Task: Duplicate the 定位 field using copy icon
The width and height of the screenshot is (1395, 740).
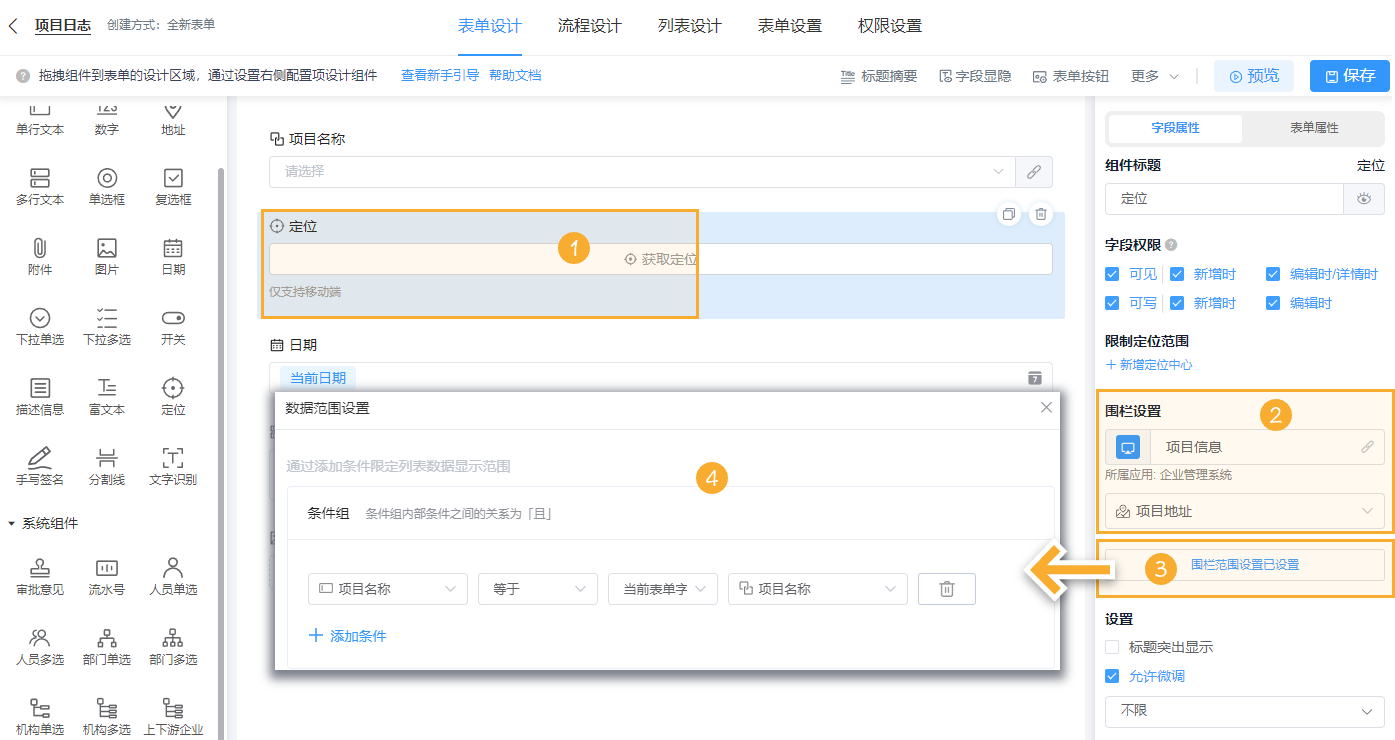Action: [x=1009, y=214]
